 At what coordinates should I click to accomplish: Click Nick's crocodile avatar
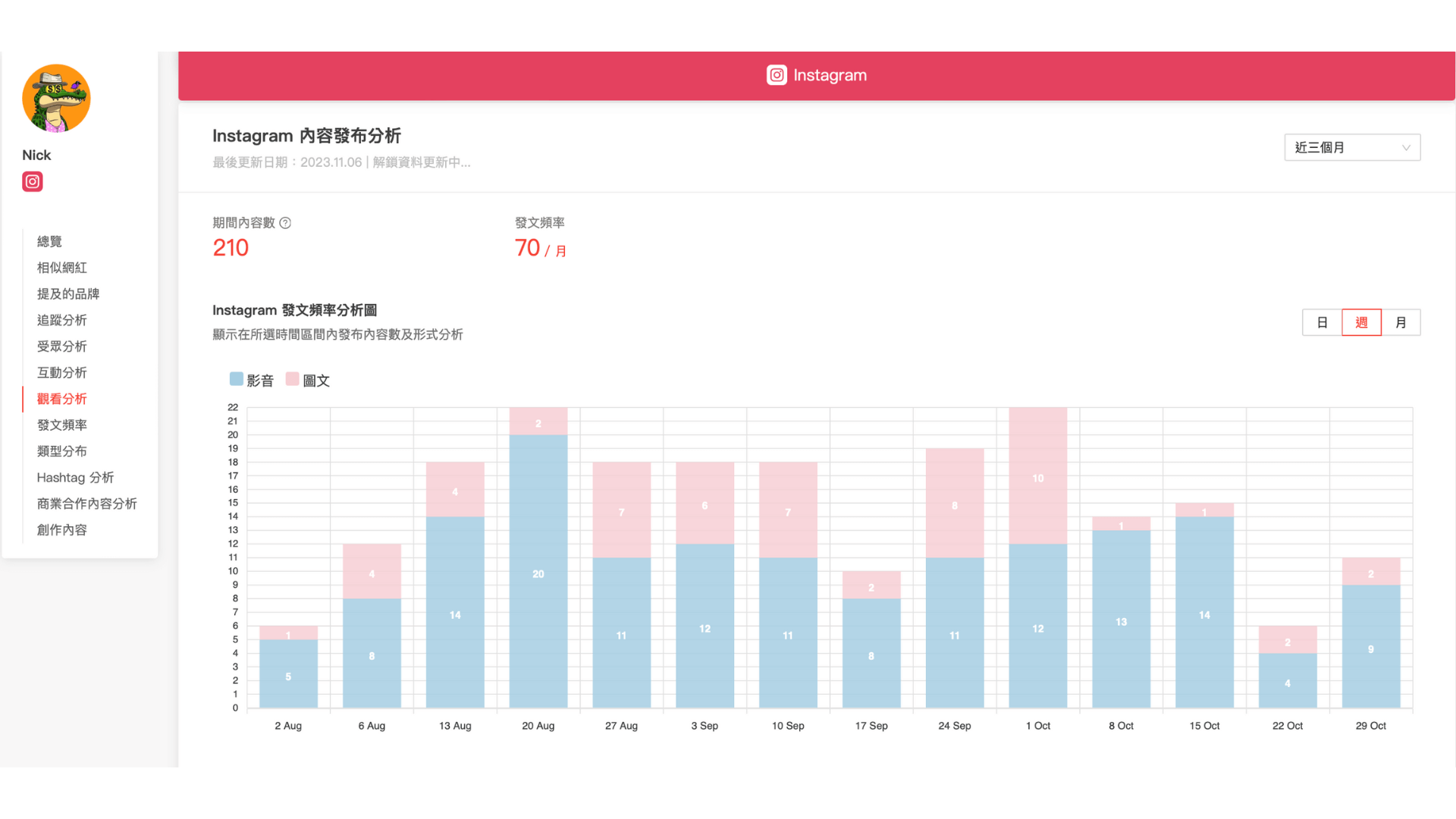(56, 99)
